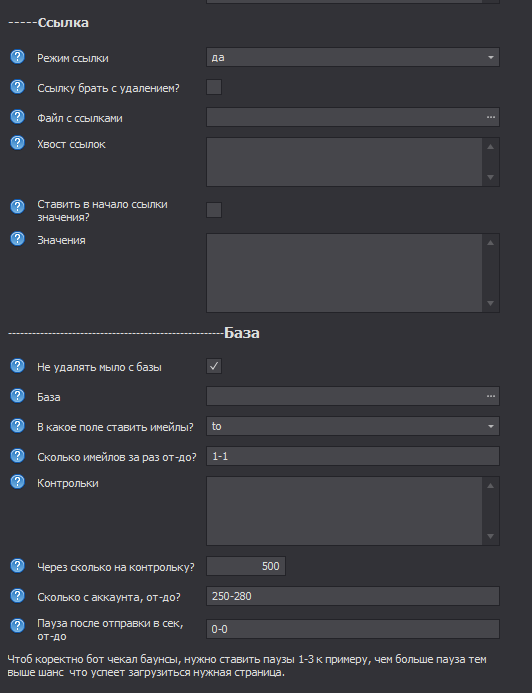Enable Ссылку брать с удалением checkbox
This screenshot has height=693, width=532.
(214, 87)
